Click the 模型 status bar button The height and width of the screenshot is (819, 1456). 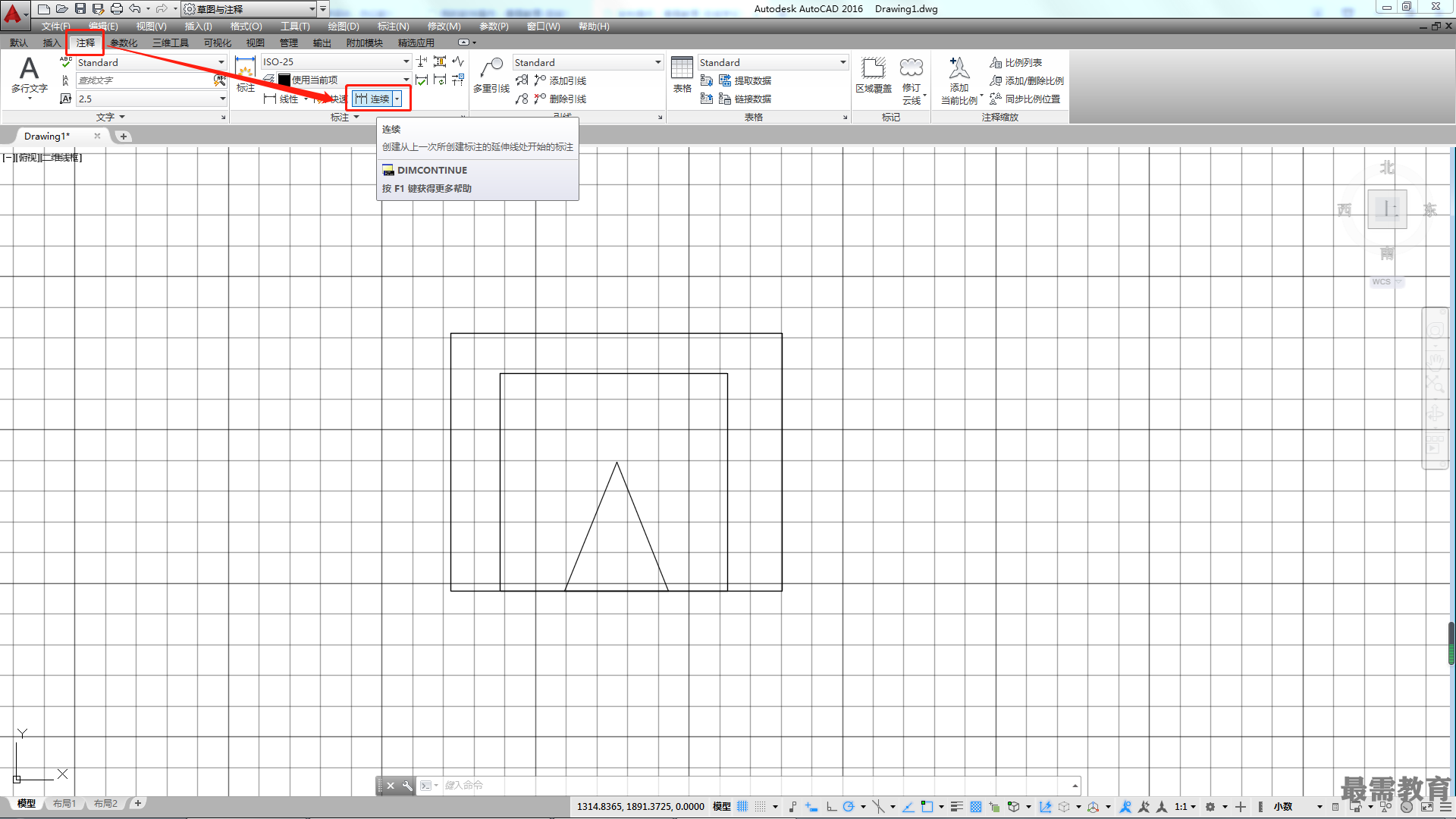(x=722, y=807)
